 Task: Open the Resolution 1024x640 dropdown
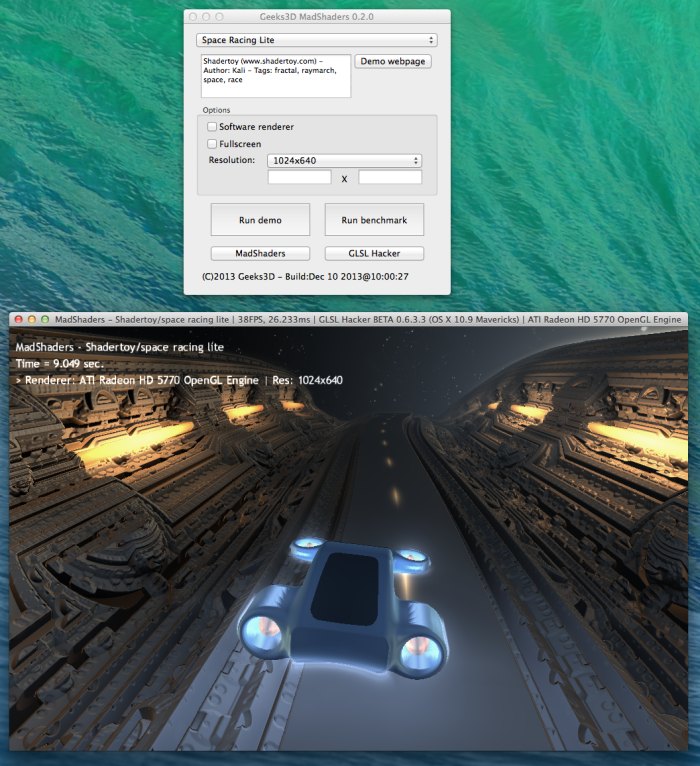coord(344,161)
